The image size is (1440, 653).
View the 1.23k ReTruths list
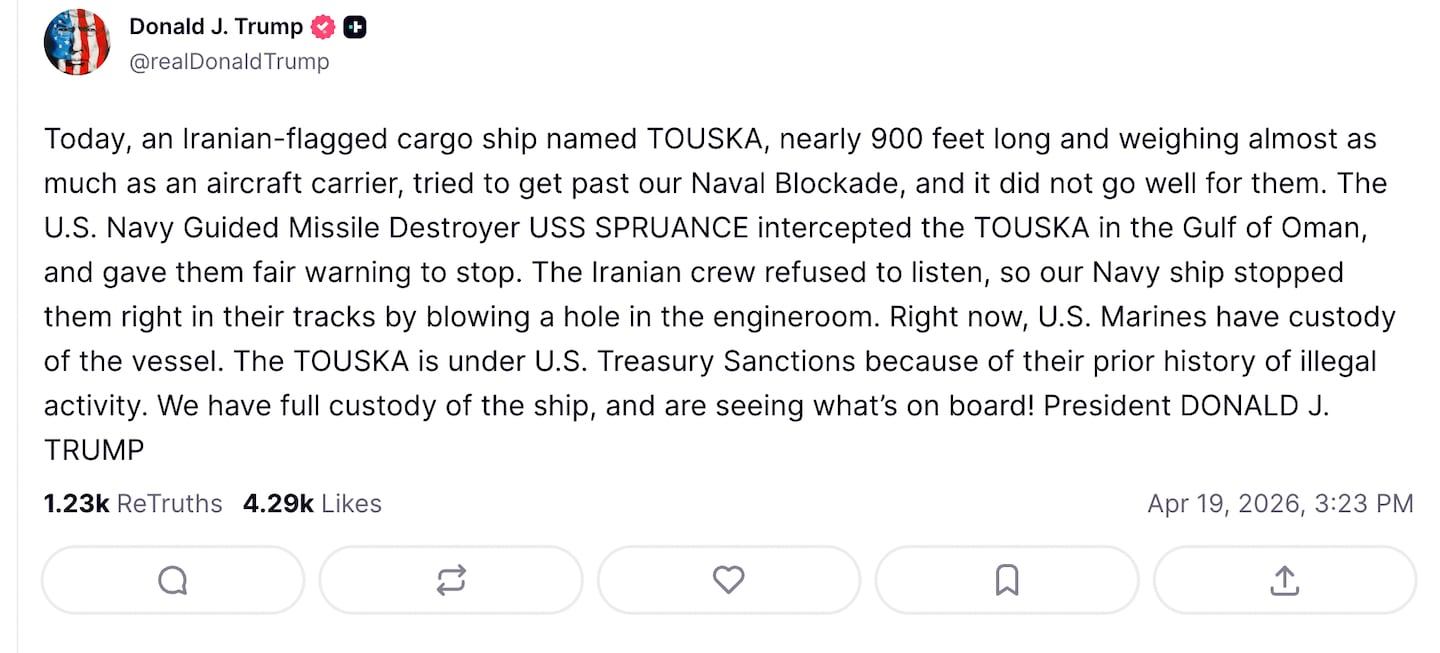[x=133, y=503]
